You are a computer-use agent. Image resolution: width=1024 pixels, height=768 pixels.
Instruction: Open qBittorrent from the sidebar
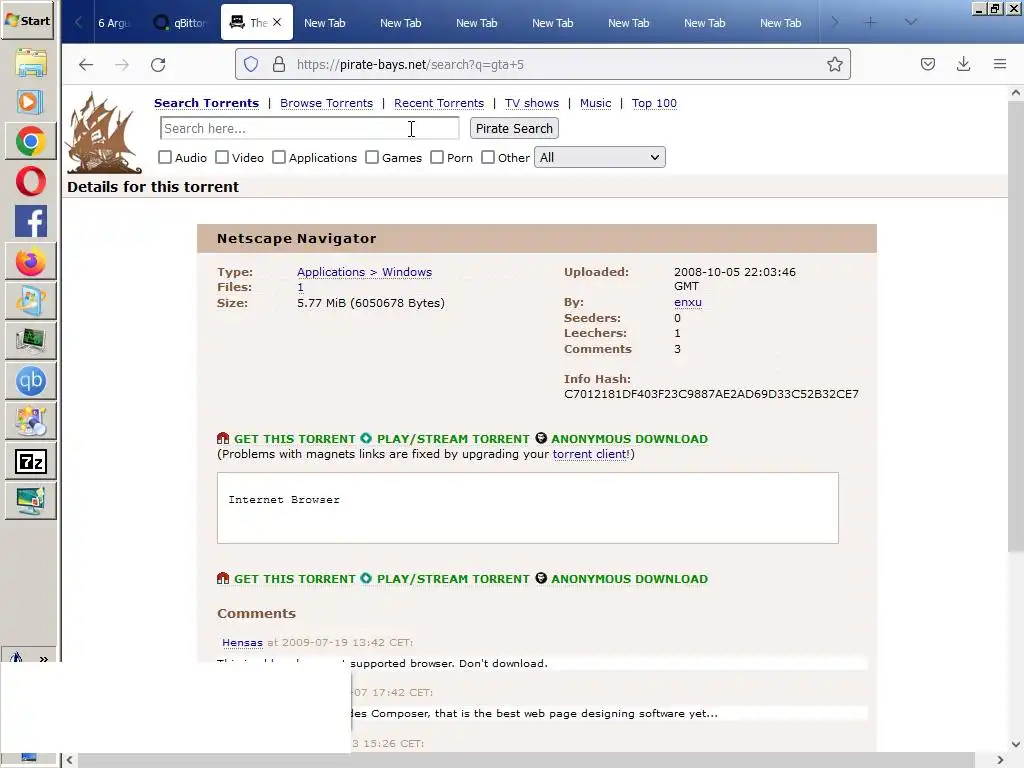31,381
